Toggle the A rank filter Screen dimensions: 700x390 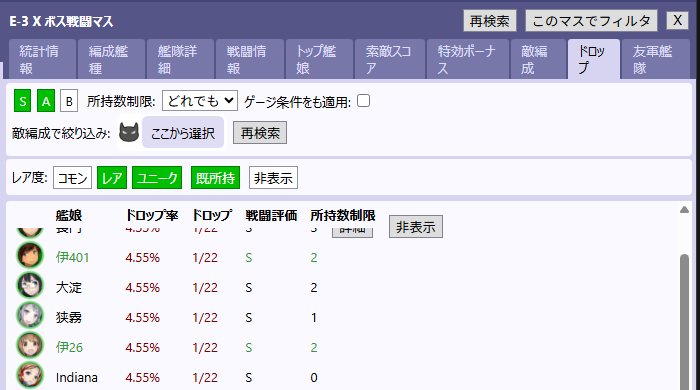click(x=46, y=100)
